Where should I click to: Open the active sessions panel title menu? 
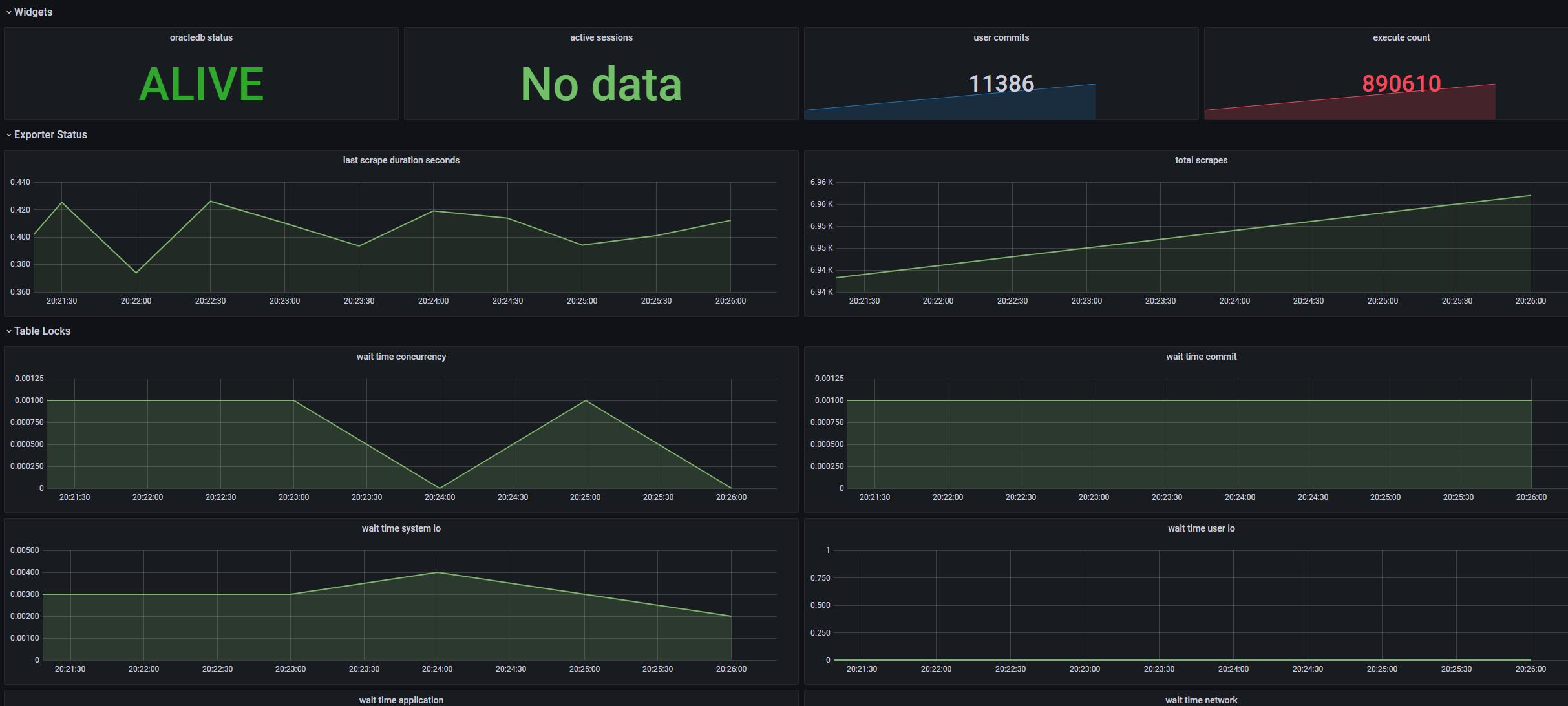click(x=601, y=37)
